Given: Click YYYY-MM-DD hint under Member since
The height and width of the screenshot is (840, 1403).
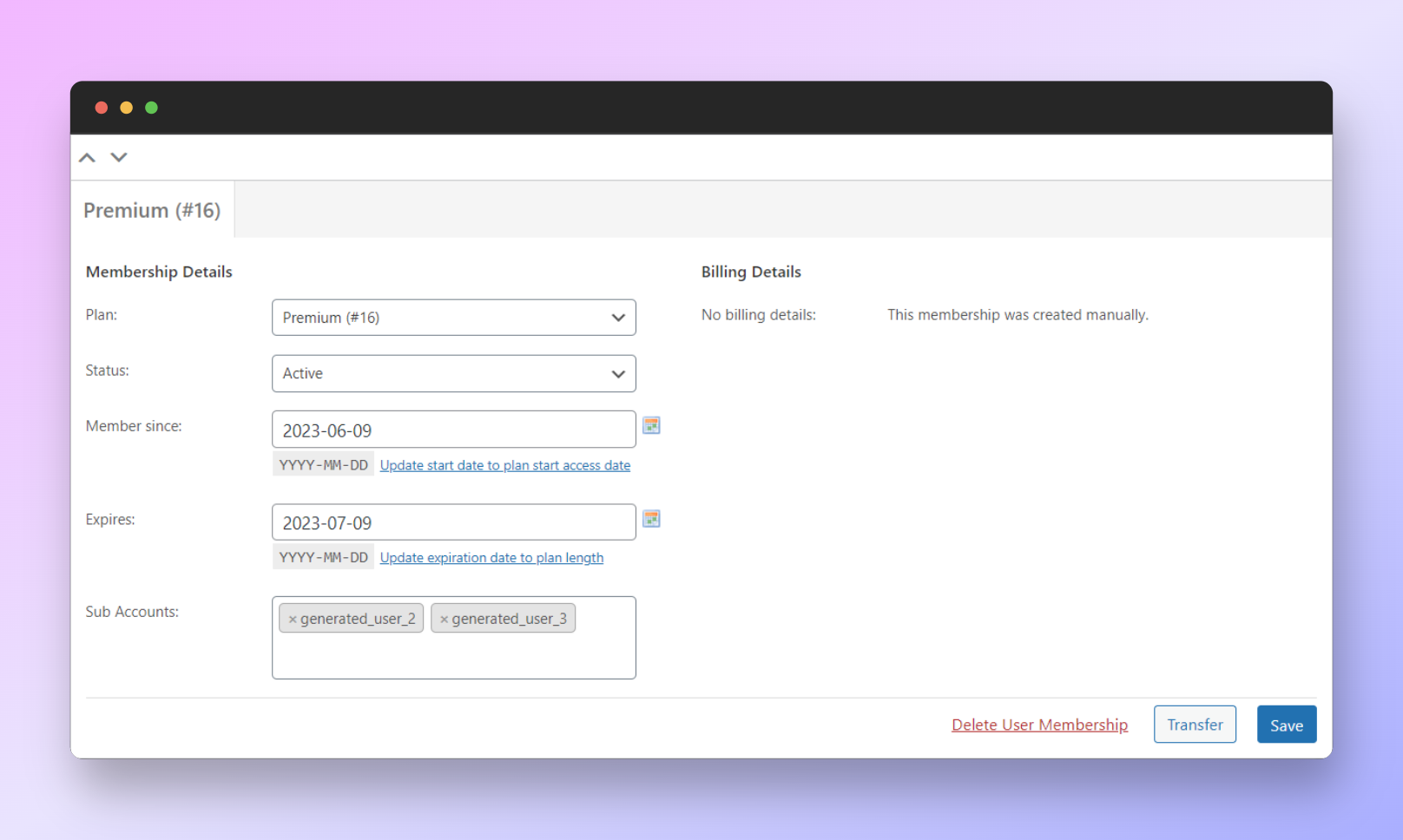Looking at the screenshot, I should coord(323,465).
